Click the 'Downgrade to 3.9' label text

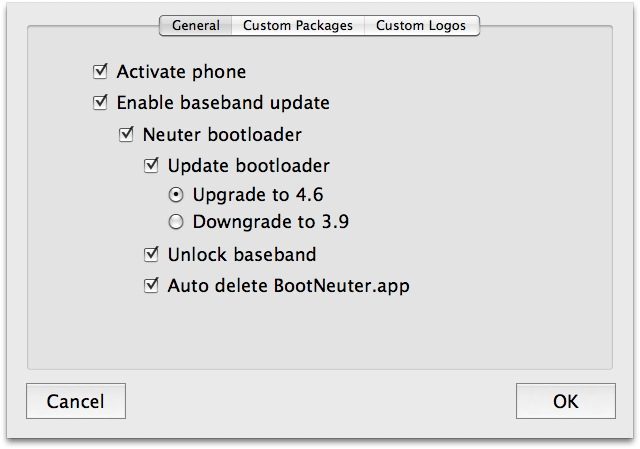coord(271,223)
